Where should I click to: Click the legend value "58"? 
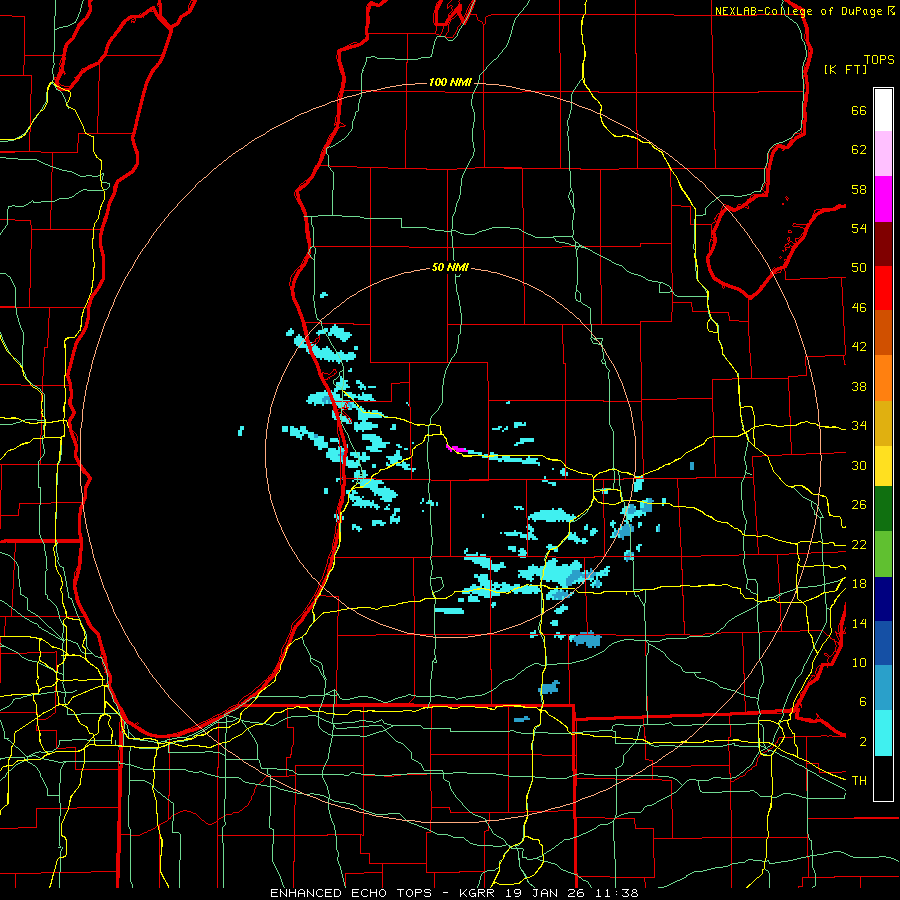coord(859,189)
